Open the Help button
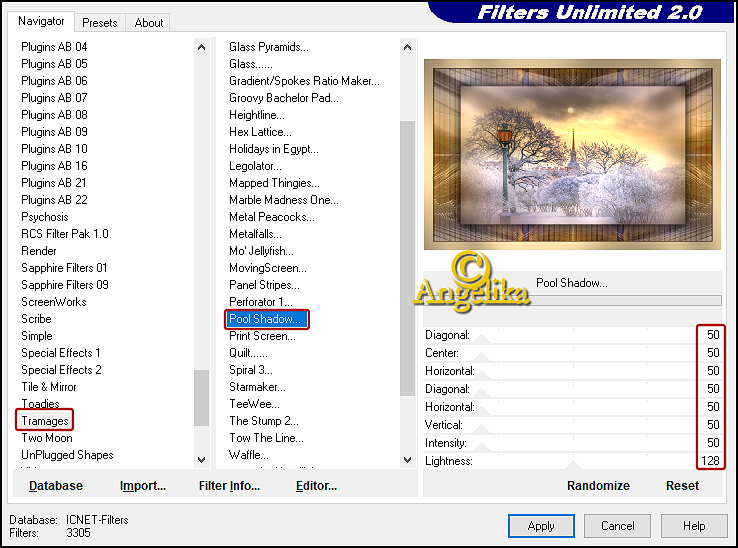The image size is (738, 548). tap(694, 526)
